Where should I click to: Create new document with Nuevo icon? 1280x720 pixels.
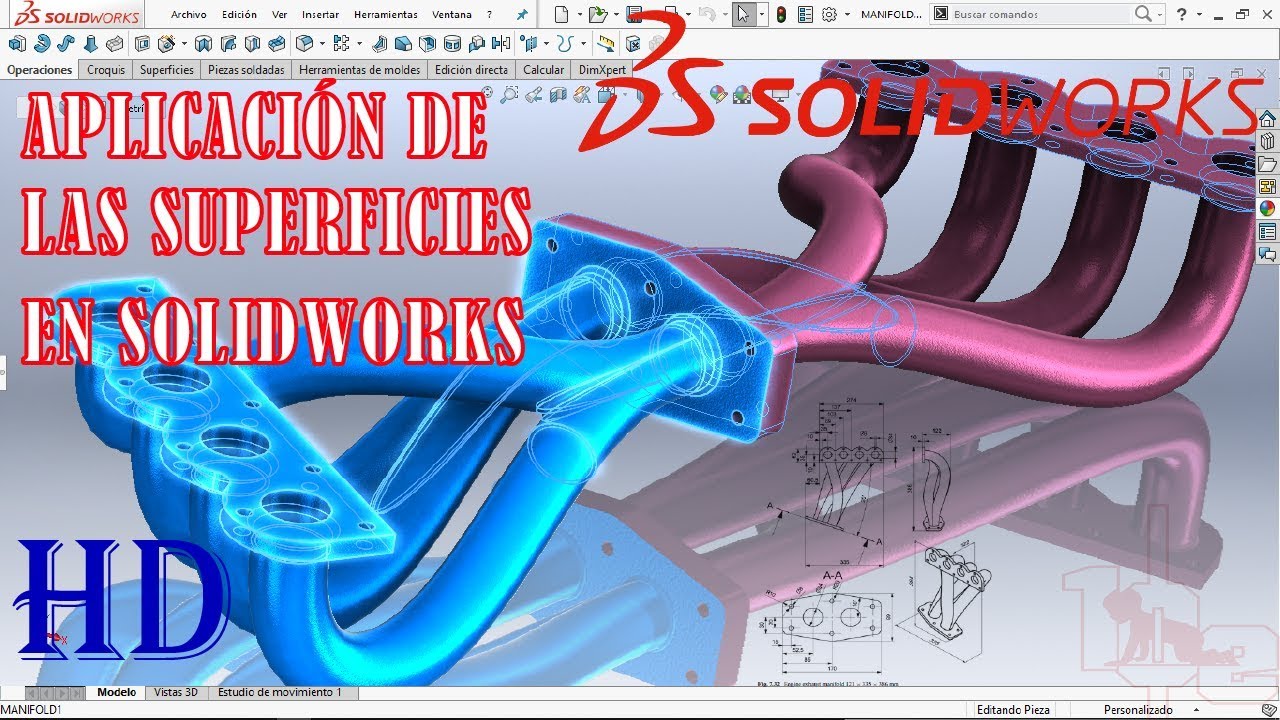[x=561, y=14]
